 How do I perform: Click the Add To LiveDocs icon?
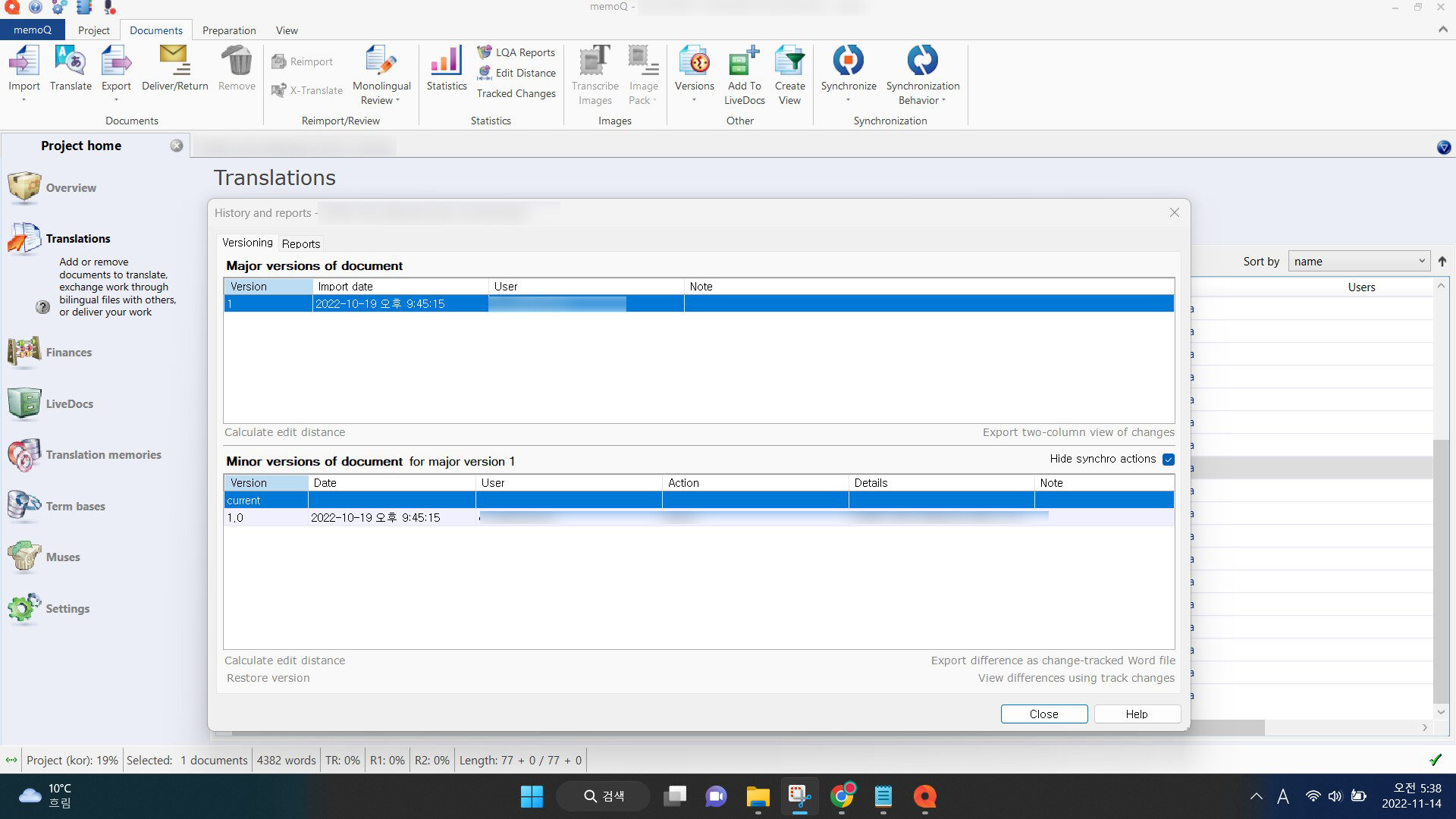tap(744, 61)
